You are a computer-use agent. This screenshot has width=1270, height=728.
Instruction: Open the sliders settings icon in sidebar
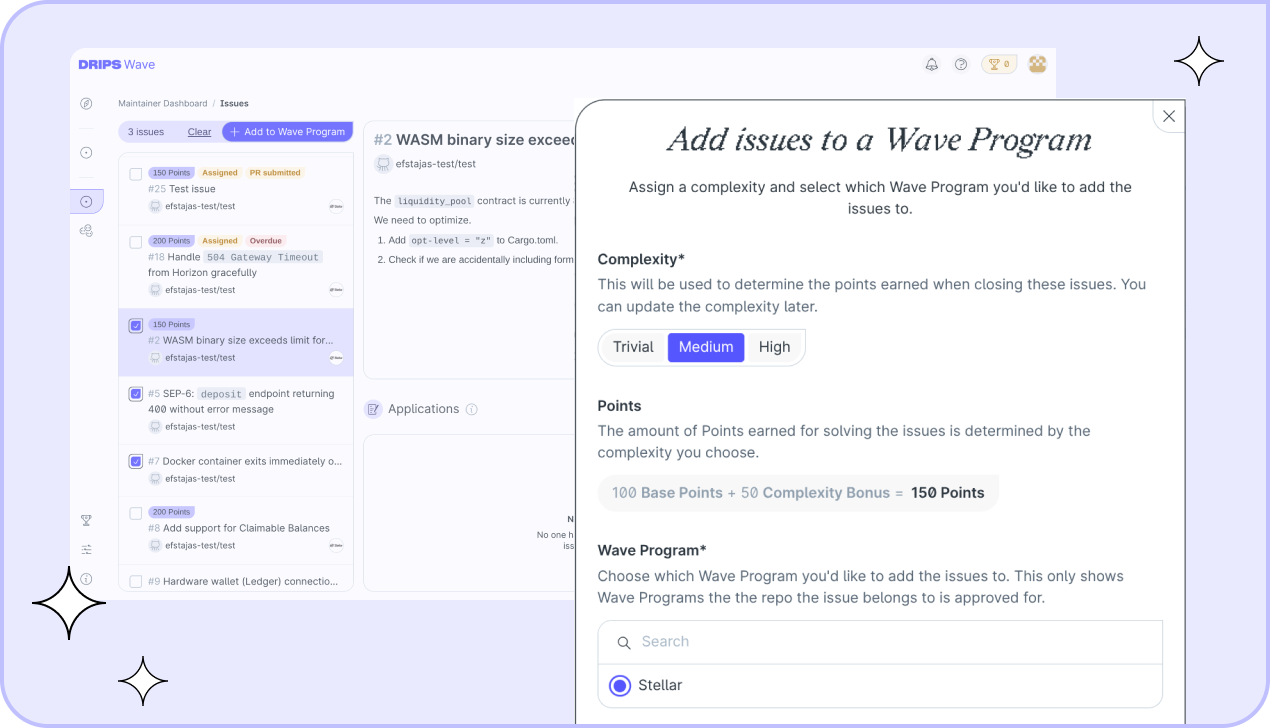coord(86,549)
